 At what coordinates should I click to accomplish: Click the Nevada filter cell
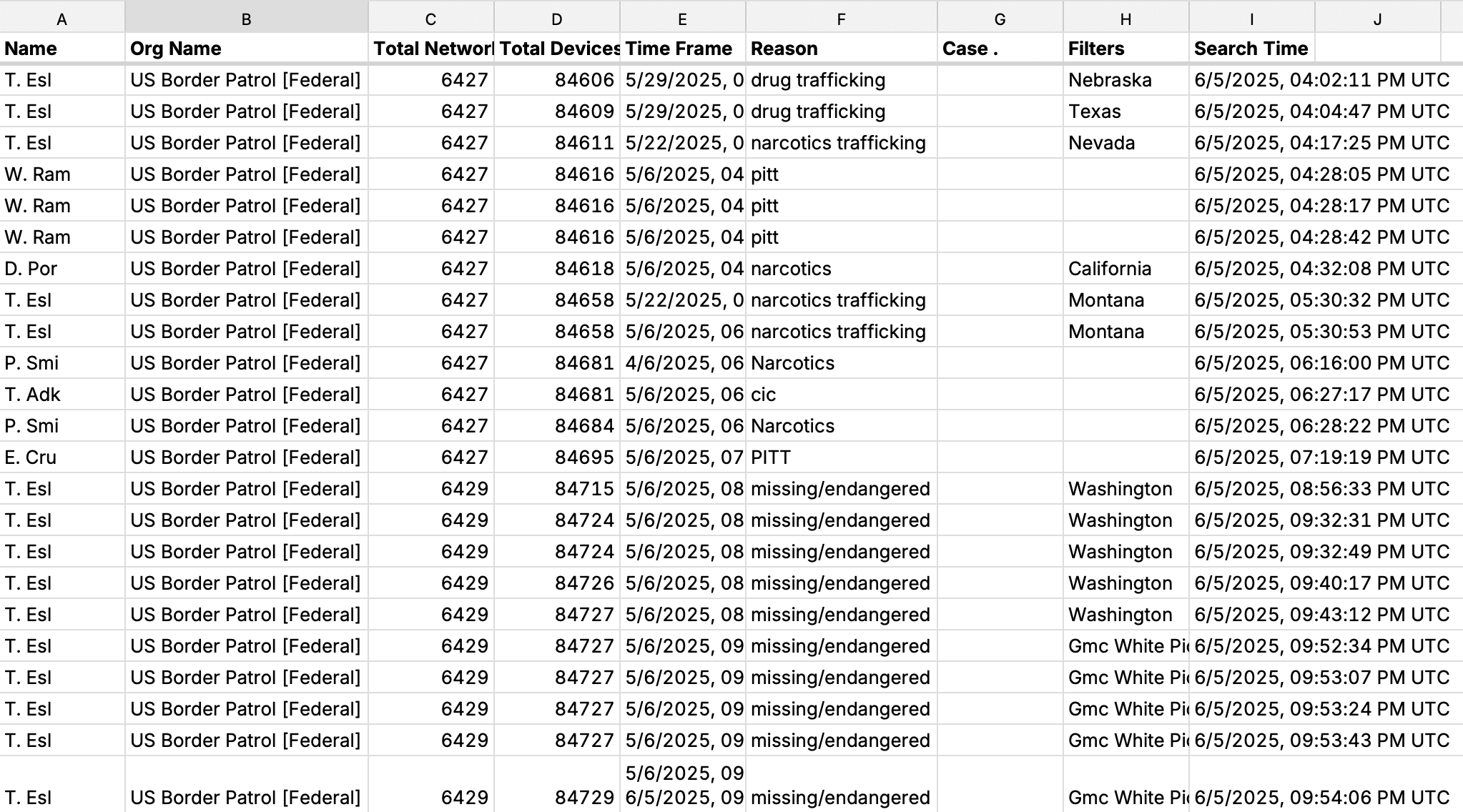click(x=1125, y=143)
